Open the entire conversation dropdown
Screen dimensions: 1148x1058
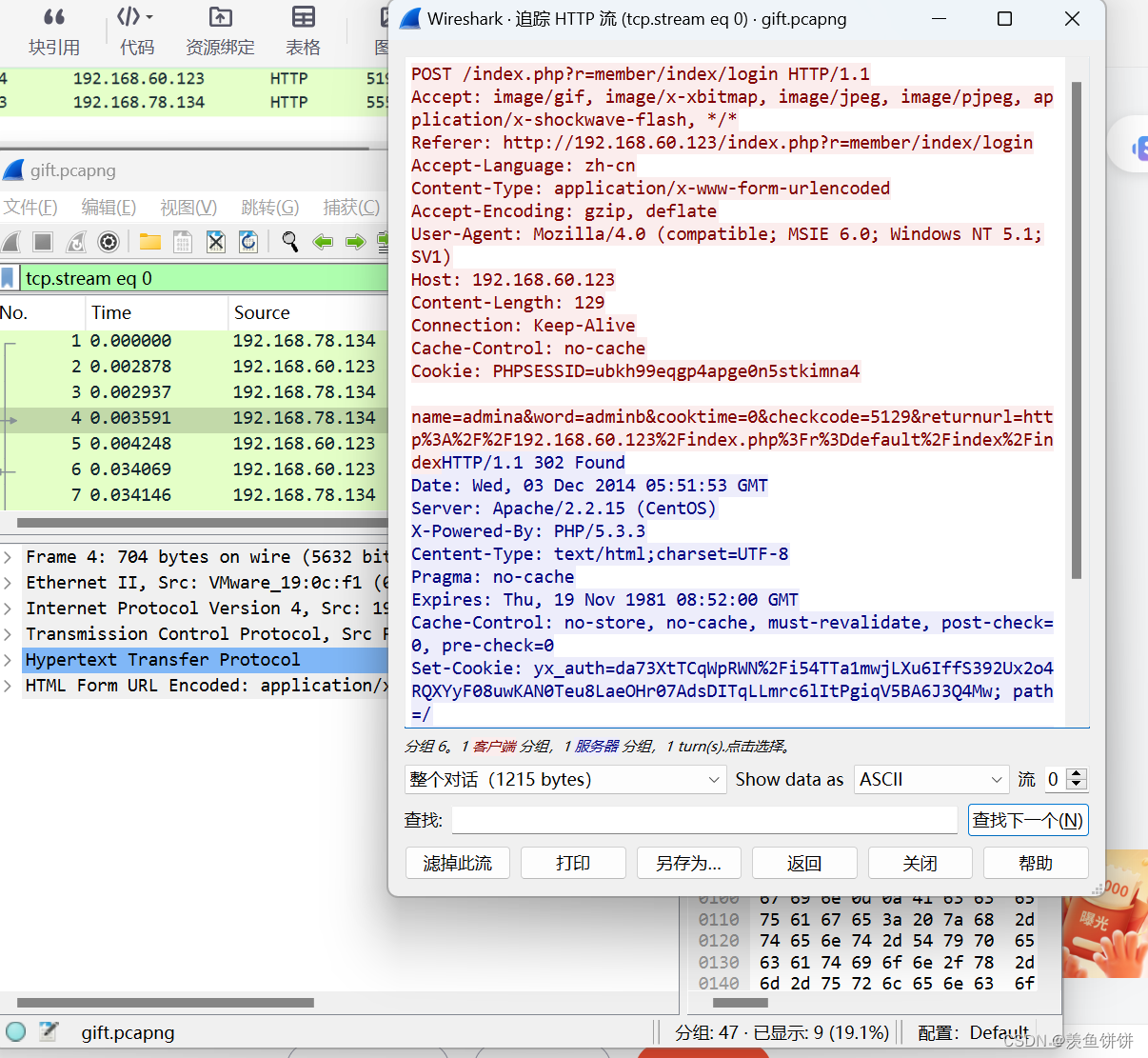pos(565,780)
